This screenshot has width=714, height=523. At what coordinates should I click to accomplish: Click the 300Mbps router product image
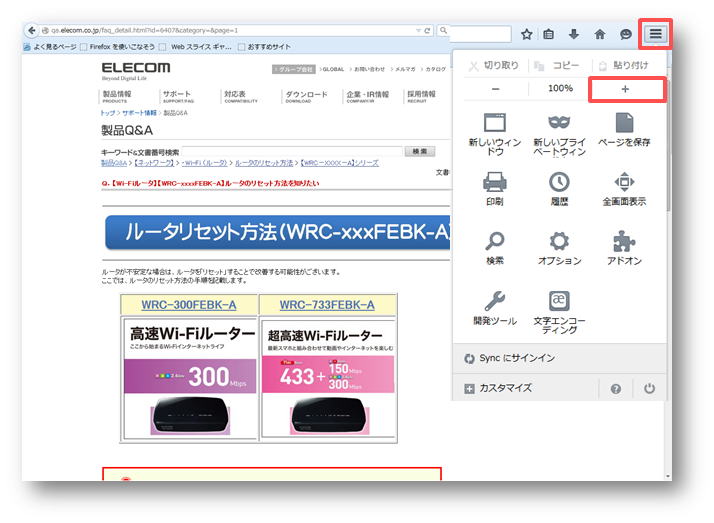coord(190,378)
